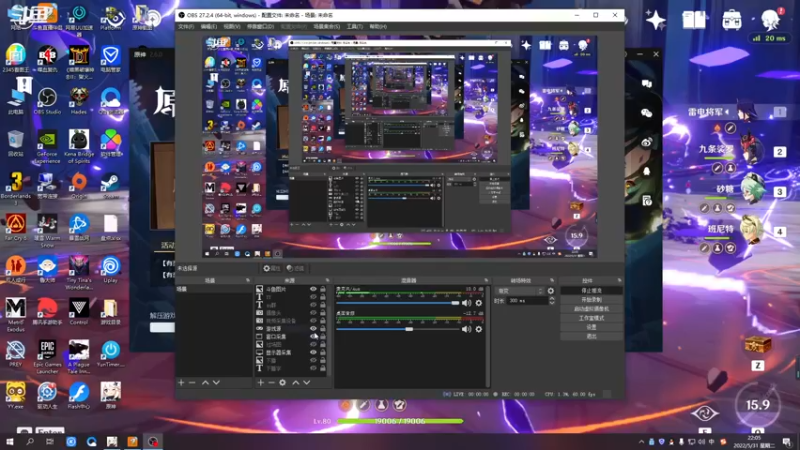Open source properties gear below sources list
This screenshot has height=450, width=800.
pyautogui.click(x=283, y=382)
